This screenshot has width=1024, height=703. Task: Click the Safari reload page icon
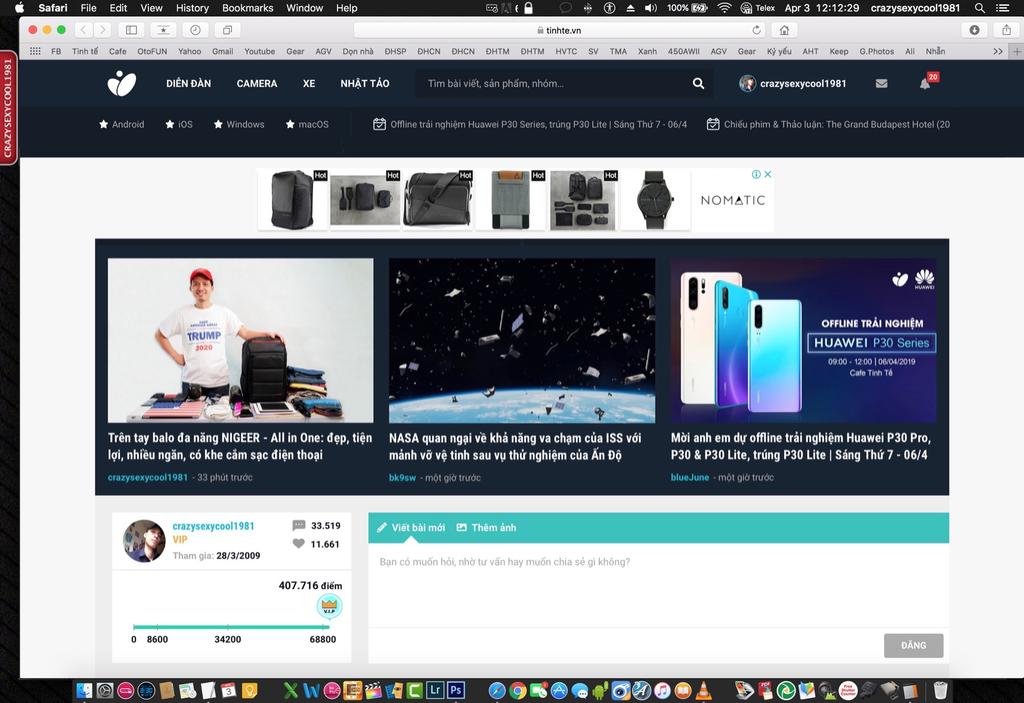pos(756,30)
